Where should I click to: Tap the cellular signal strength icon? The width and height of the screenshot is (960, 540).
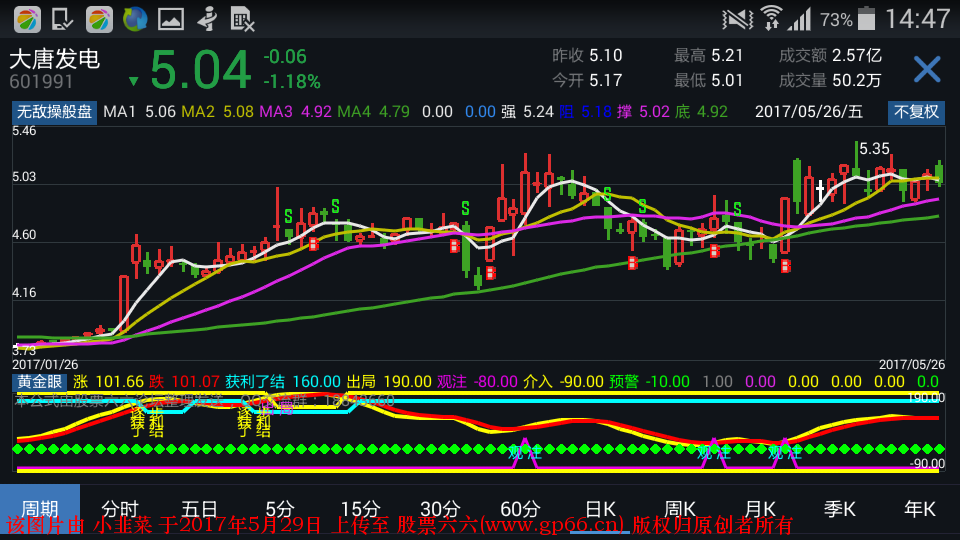pos(799,19)
